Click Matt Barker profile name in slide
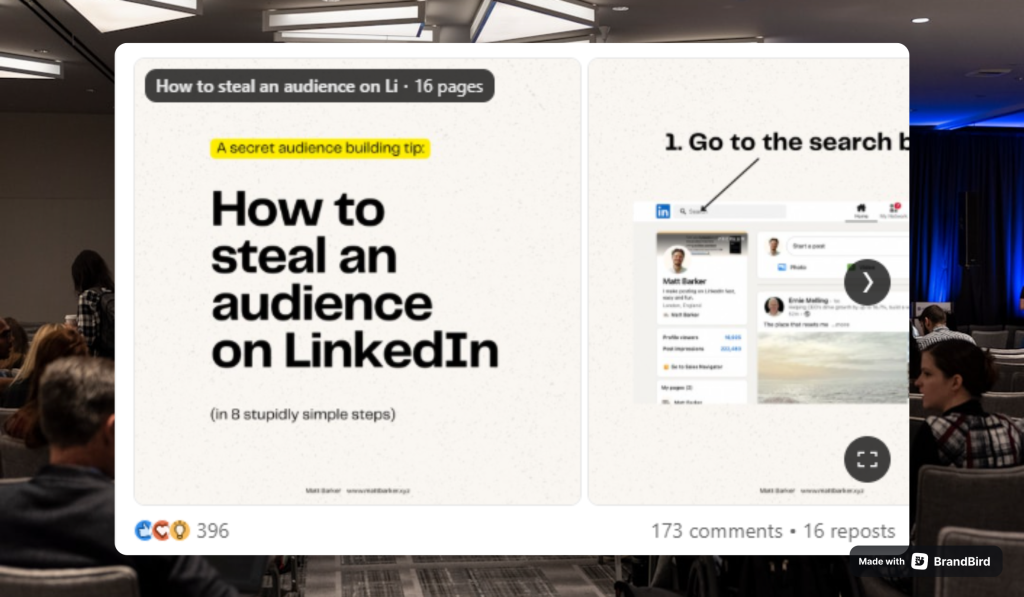This screenshot has height=597, width=1024. [x=684, y=281]
